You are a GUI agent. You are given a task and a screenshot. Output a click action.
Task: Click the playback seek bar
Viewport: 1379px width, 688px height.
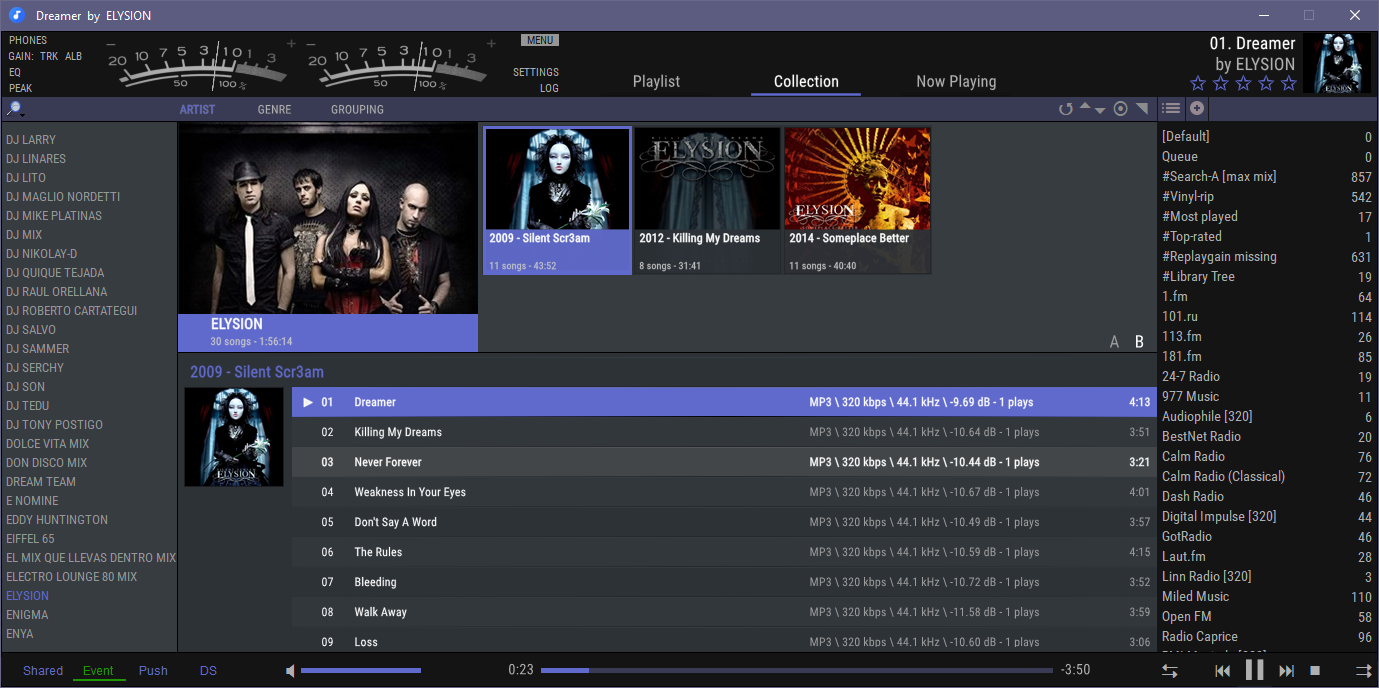pyautogui.click(x=796, y=670)
